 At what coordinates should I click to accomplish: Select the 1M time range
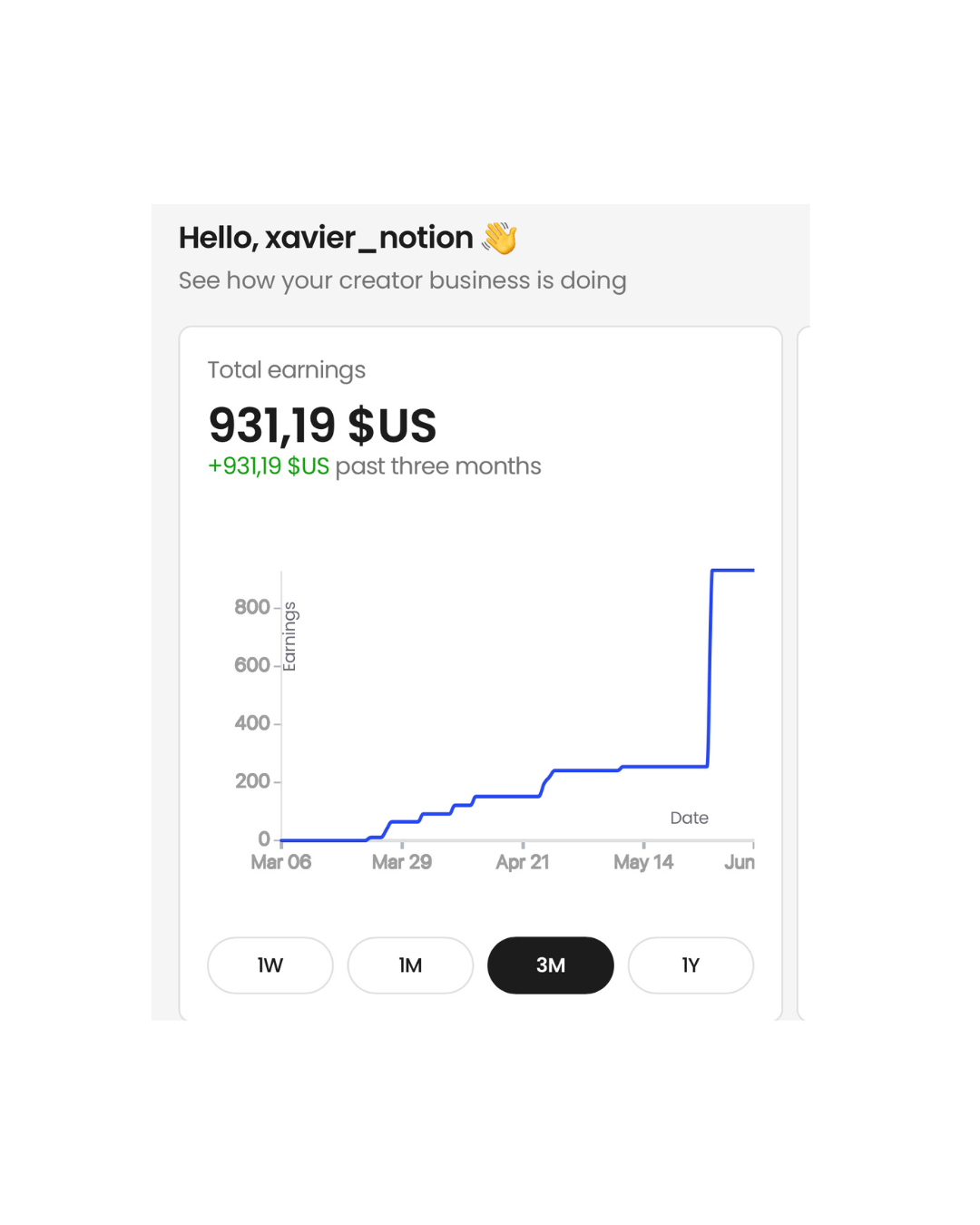(x=410, y=965)
